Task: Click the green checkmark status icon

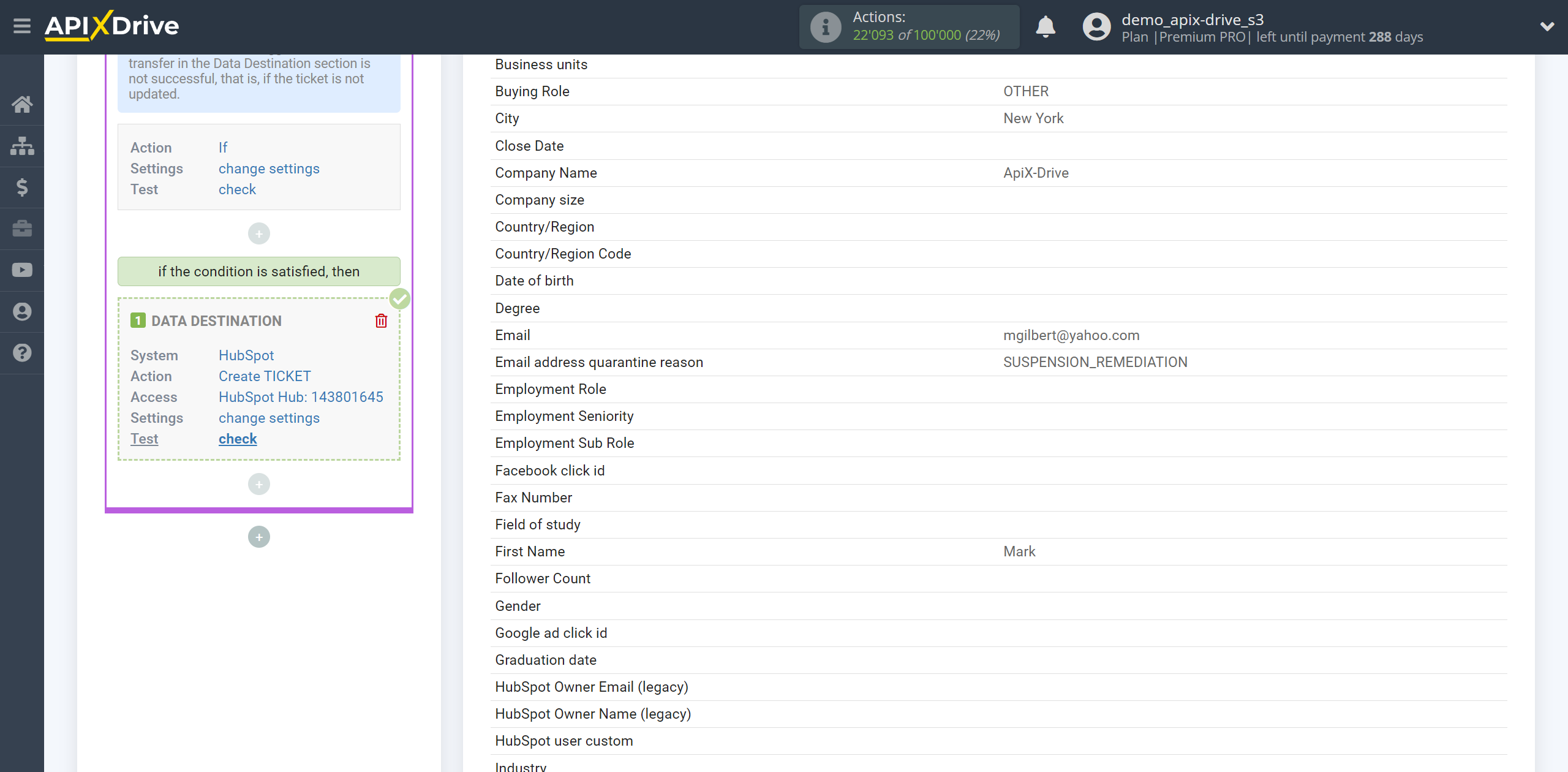Action: pyautogui.click(x=400, y=299)
